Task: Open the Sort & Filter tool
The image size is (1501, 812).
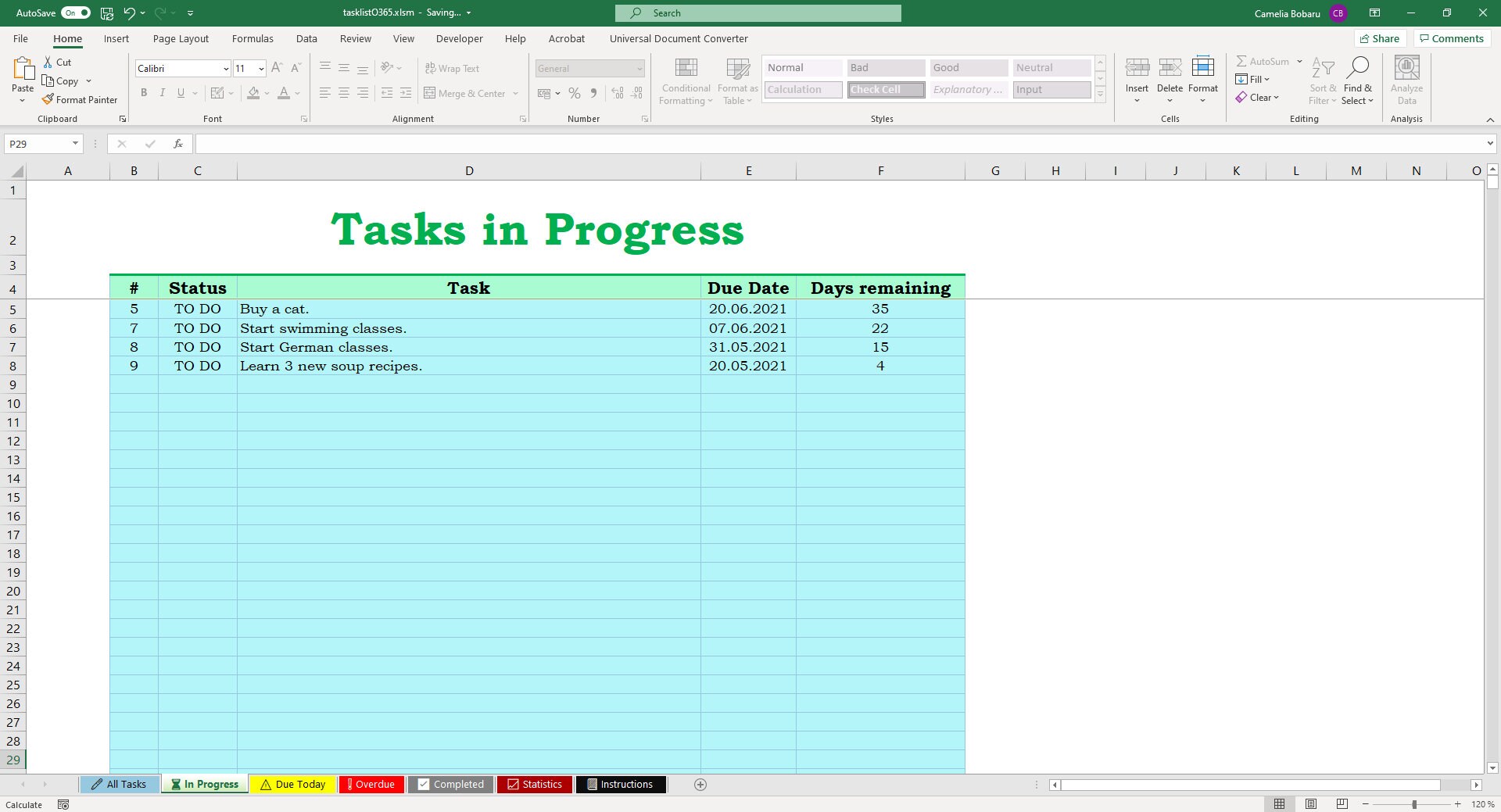Action: click(x=1322, y=80)
